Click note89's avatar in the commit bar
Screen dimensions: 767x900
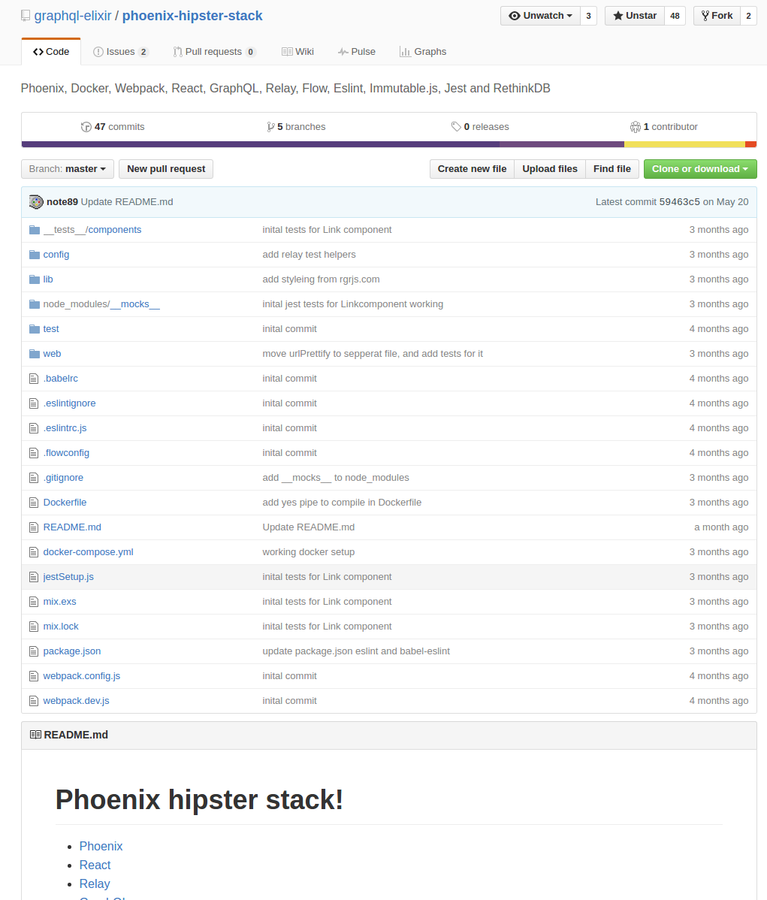pos(36,201)
